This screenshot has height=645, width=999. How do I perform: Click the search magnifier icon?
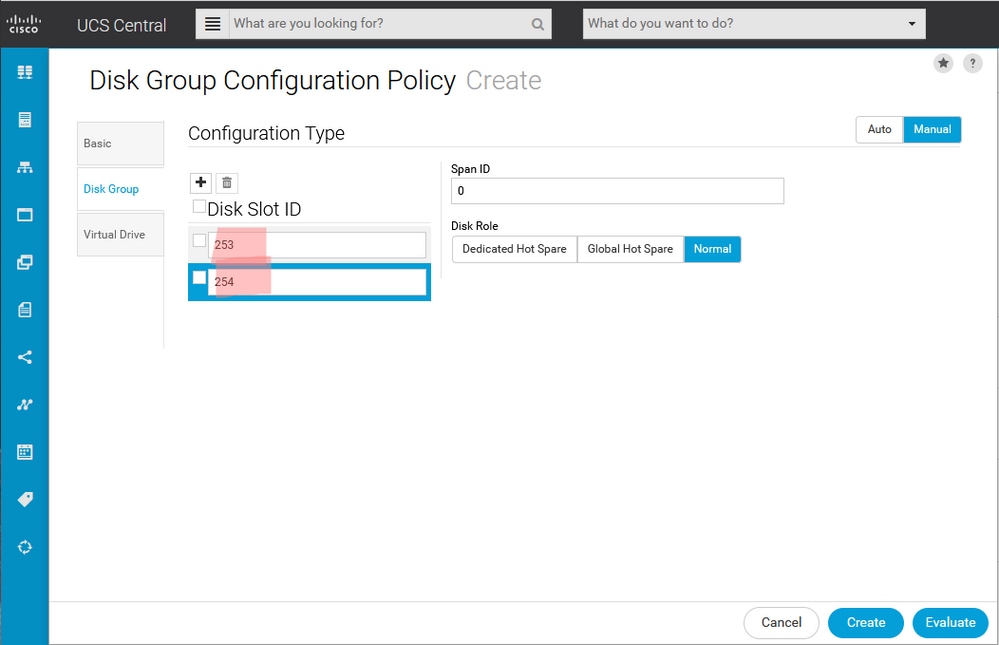tap(538, 24)
